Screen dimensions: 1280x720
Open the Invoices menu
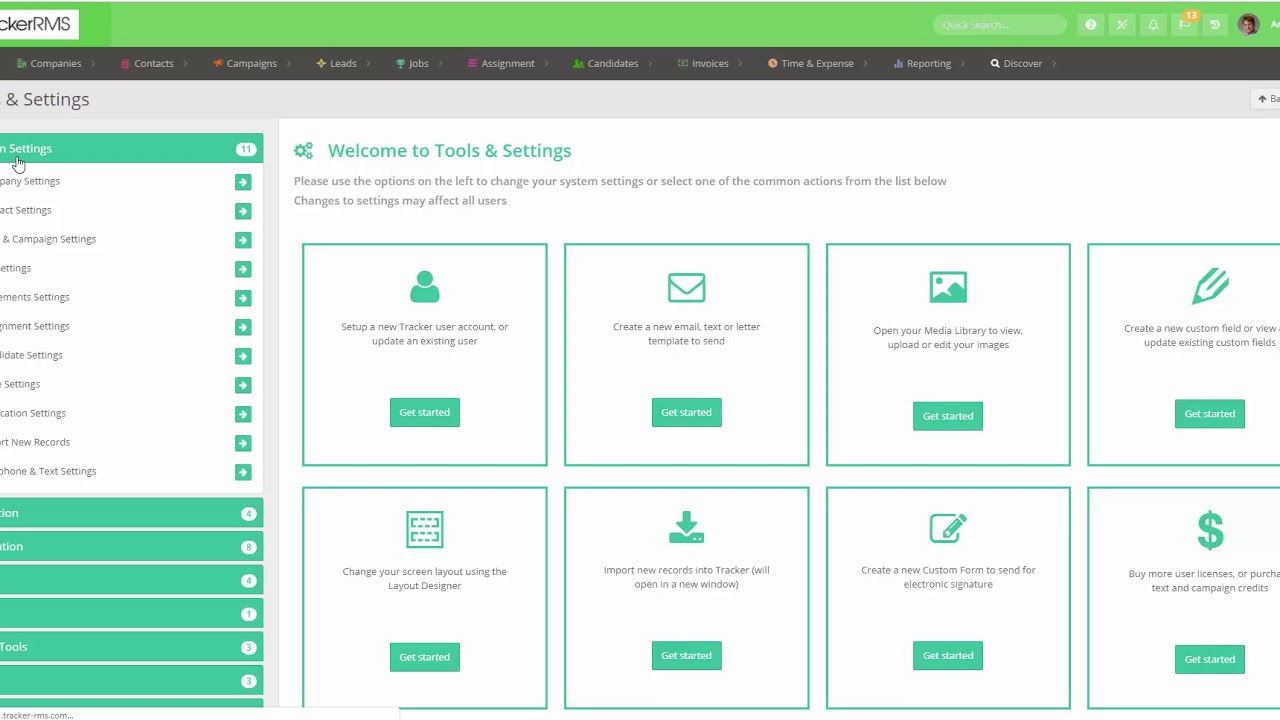pos(710,63)
